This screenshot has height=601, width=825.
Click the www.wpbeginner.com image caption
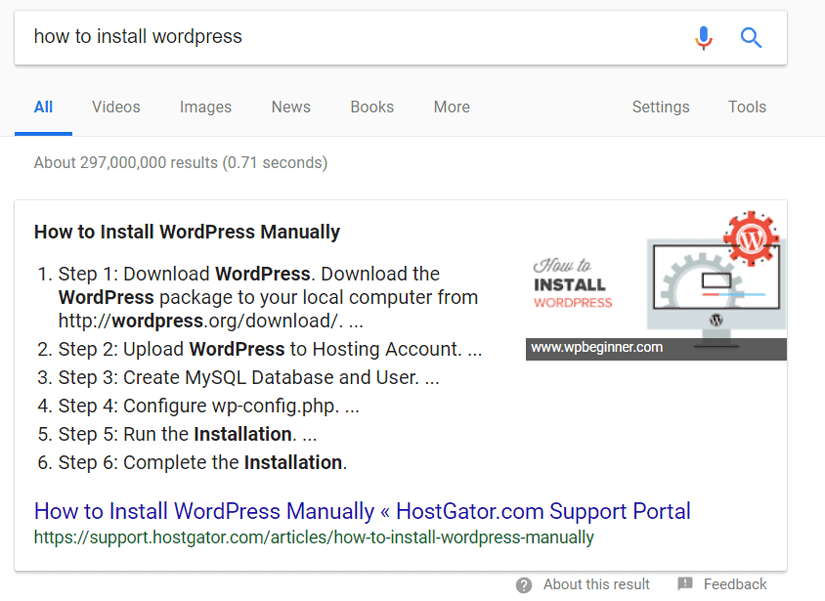597,348
